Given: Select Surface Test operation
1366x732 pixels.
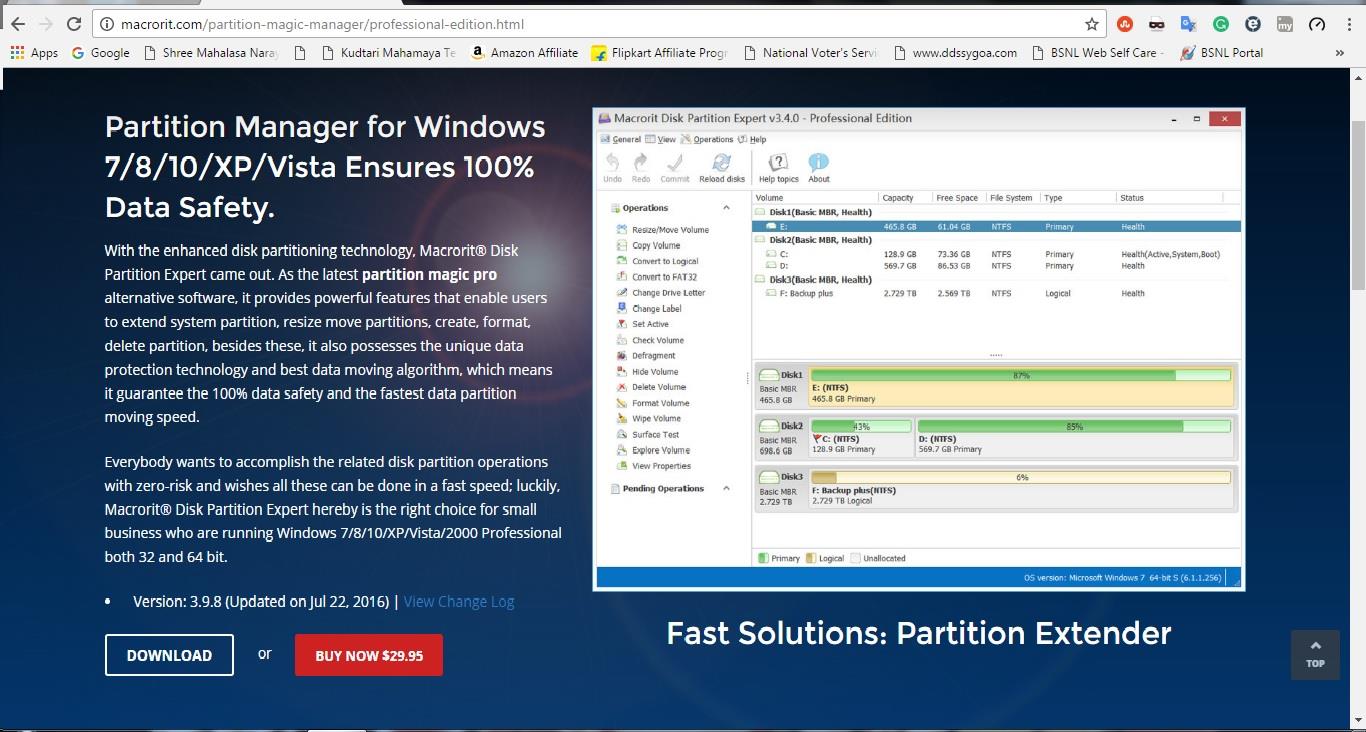Looking at the screenshot, I should pyautogui.click(x=648, y=435).
